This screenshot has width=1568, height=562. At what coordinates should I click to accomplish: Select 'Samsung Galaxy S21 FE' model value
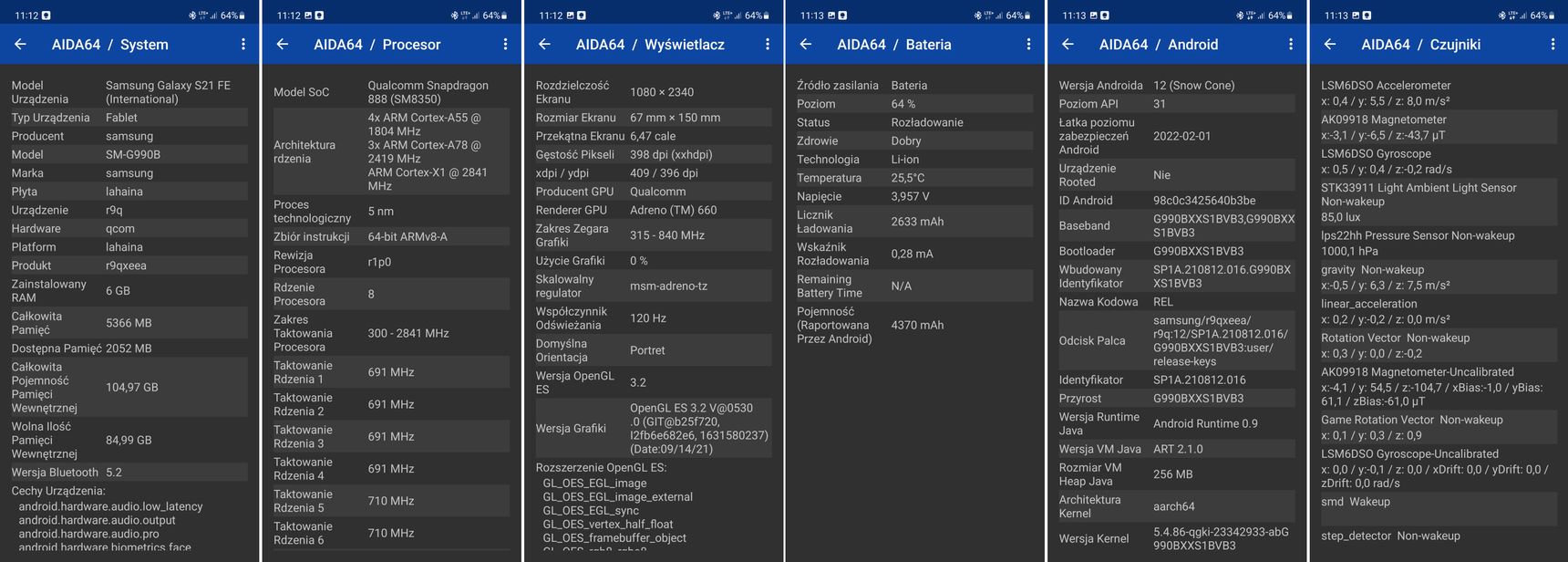pyautogui.click(x=169, y=92)
